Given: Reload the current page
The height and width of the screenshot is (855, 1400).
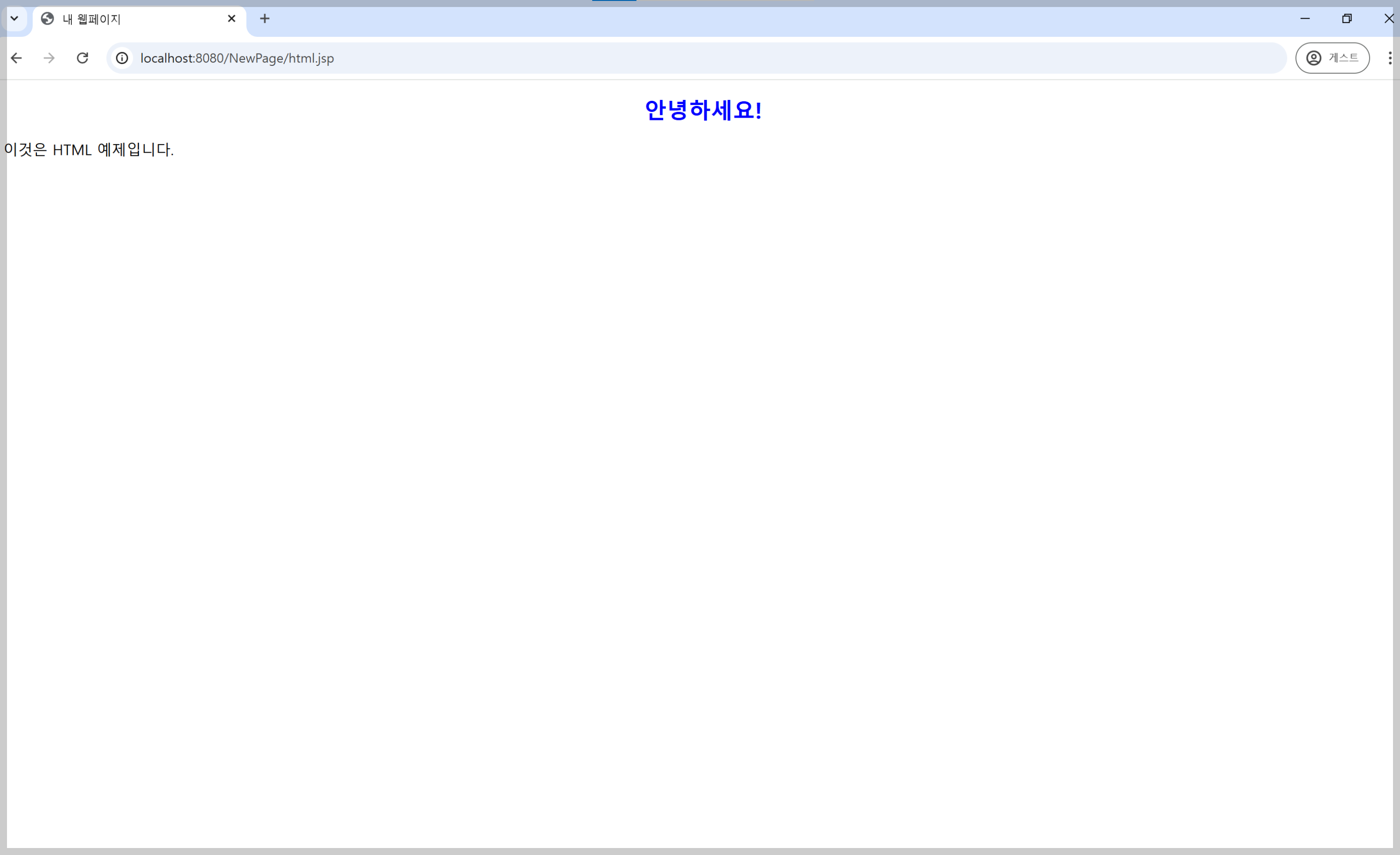Looking at the screenshot, I should pyautogui.click(x=83, y=58).
